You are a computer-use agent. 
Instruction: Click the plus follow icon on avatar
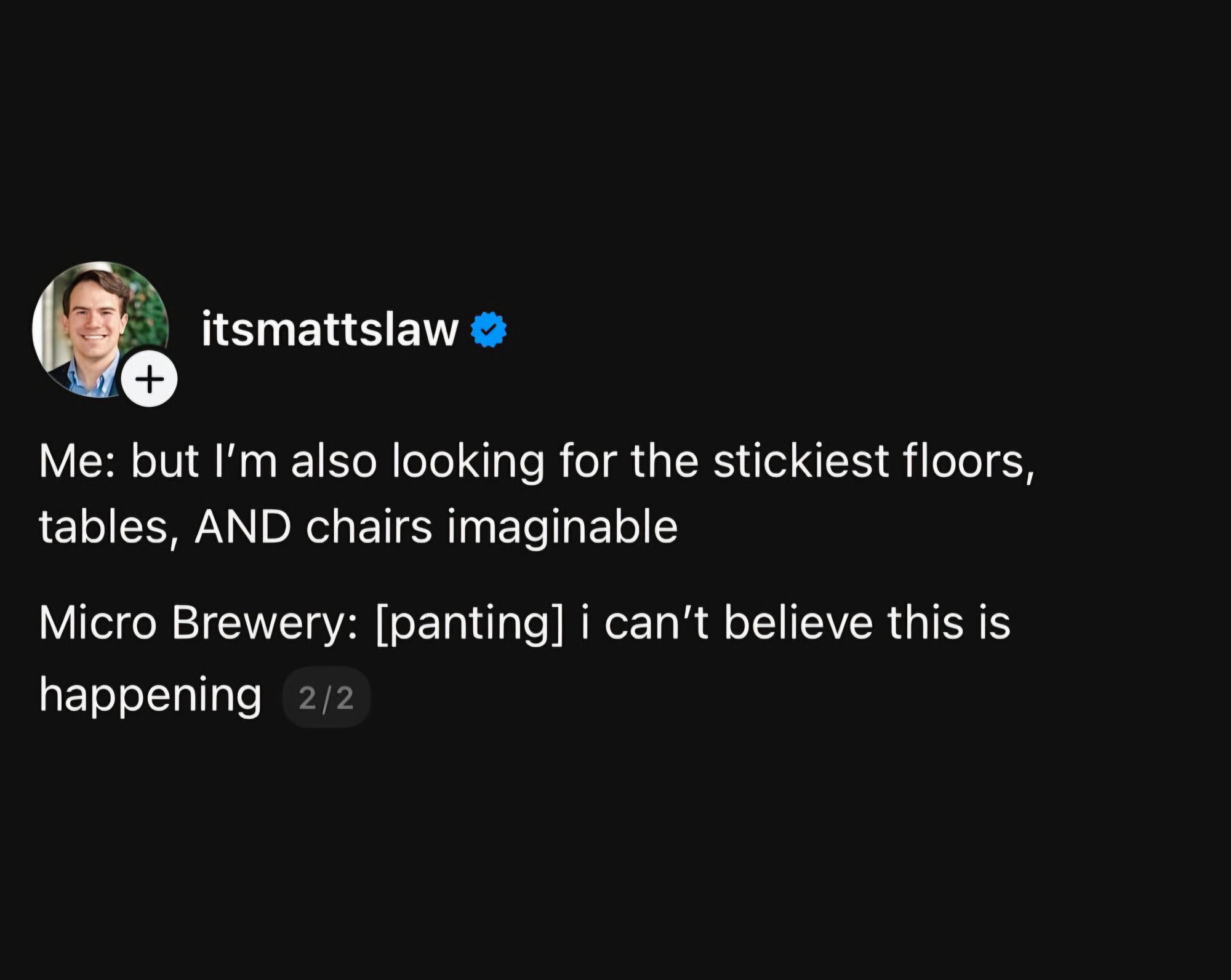[x=150, y=379]
